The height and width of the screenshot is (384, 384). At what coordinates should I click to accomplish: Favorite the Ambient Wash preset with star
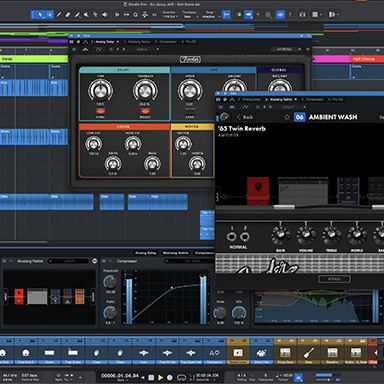click(x=287, y=117)
